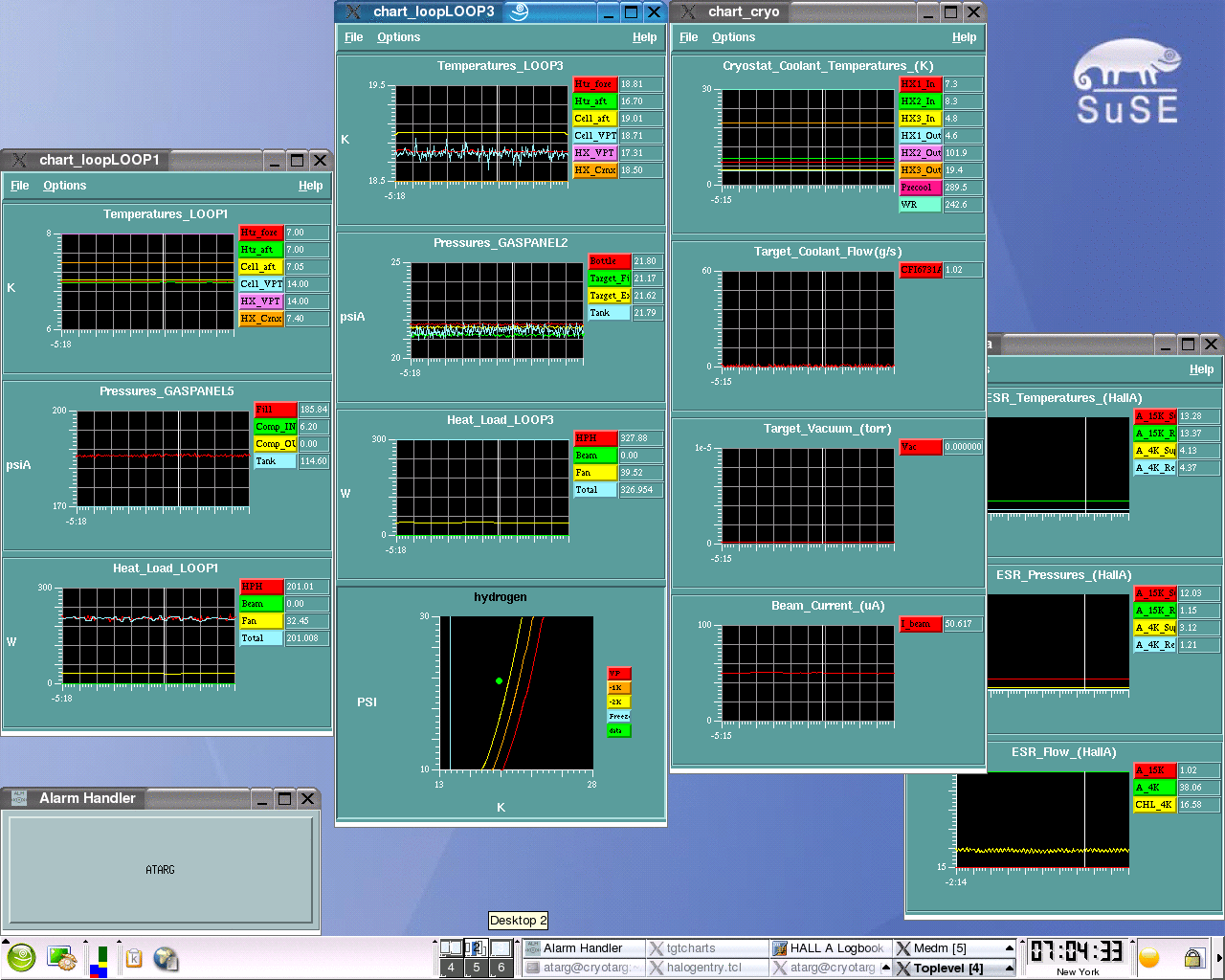Switch to desktop 4 in pager
This screenshot has width=1225, height=980.
point(451,968)
